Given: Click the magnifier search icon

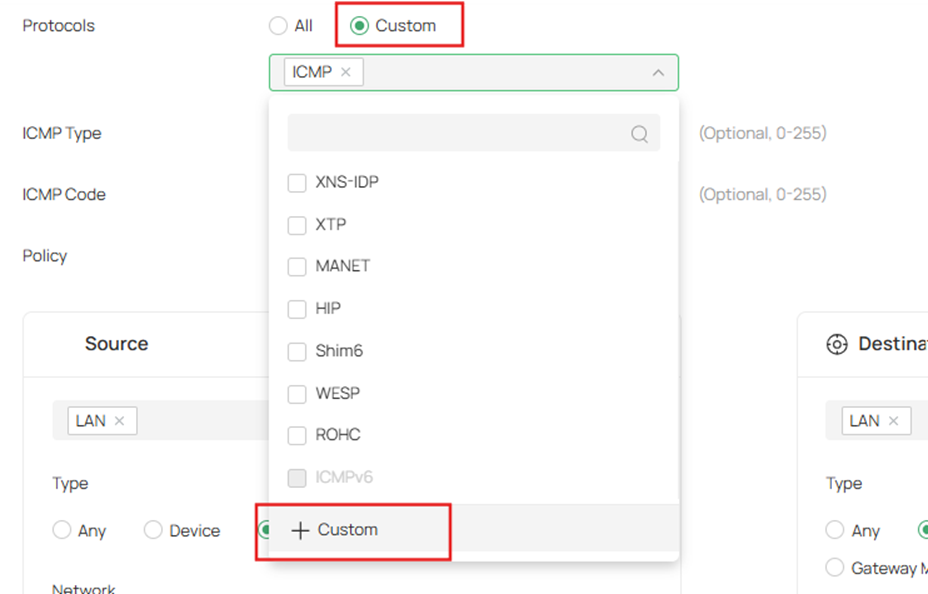Looking at the screenshot, I should coord(639,134).
